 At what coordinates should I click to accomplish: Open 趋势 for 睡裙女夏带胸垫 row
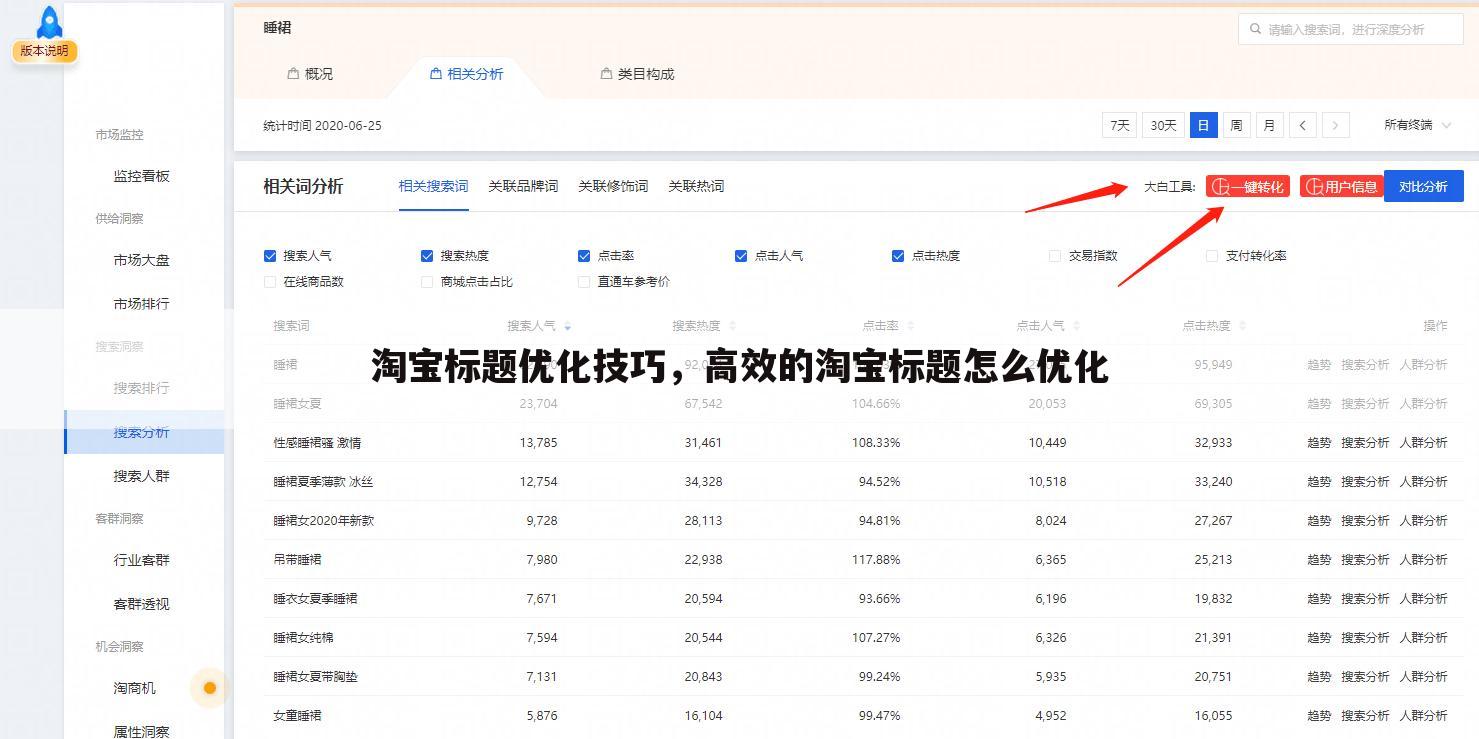point(1319,677)
